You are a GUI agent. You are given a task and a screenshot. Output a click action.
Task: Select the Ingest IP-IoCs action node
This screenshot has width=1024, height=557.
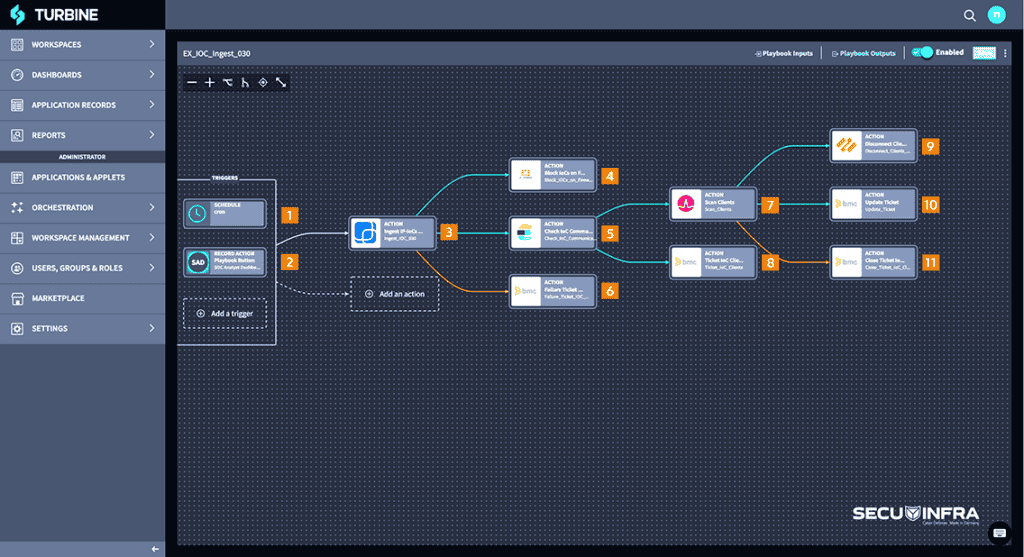392,233
